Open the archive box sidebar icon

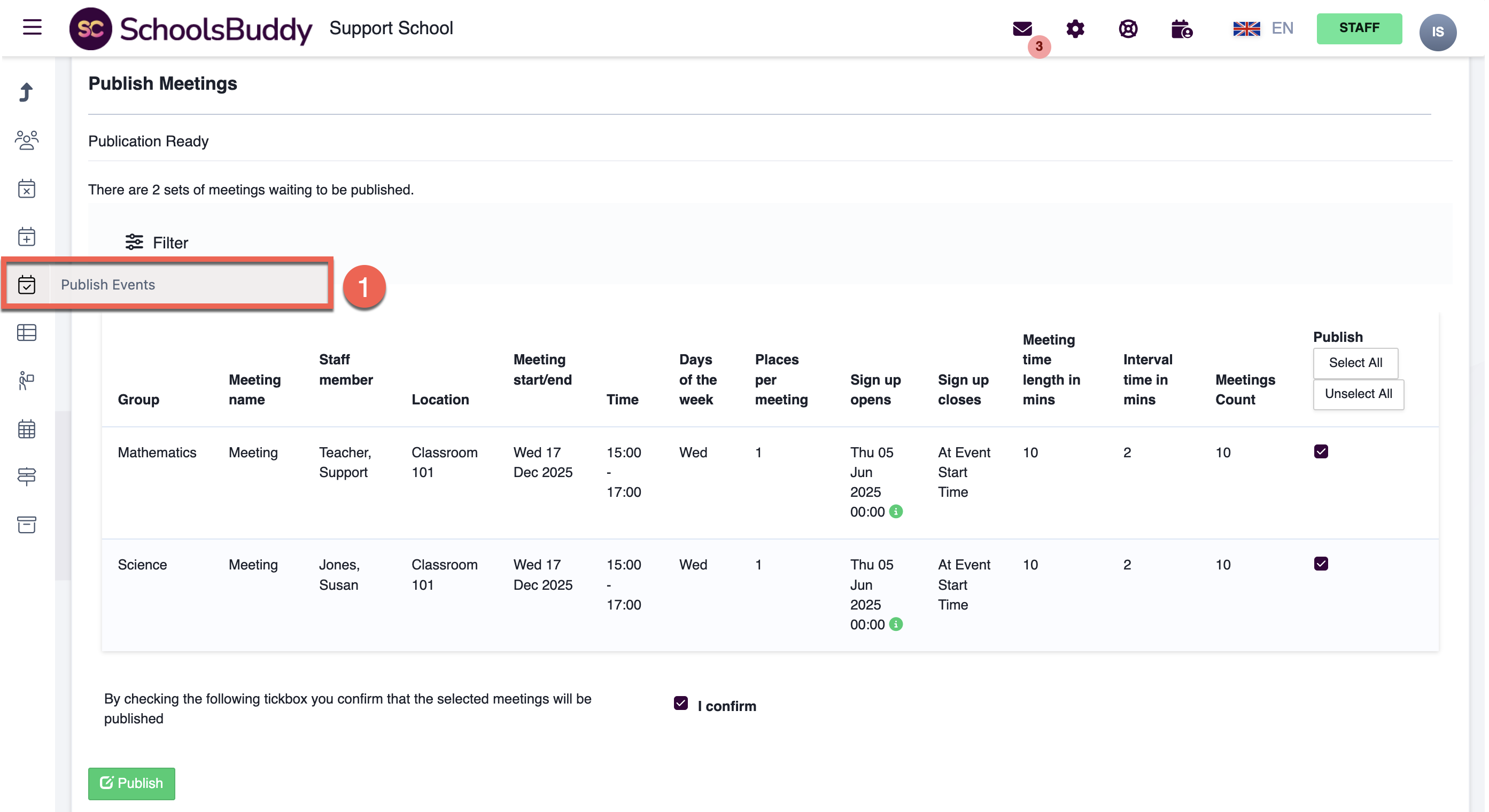27,525
